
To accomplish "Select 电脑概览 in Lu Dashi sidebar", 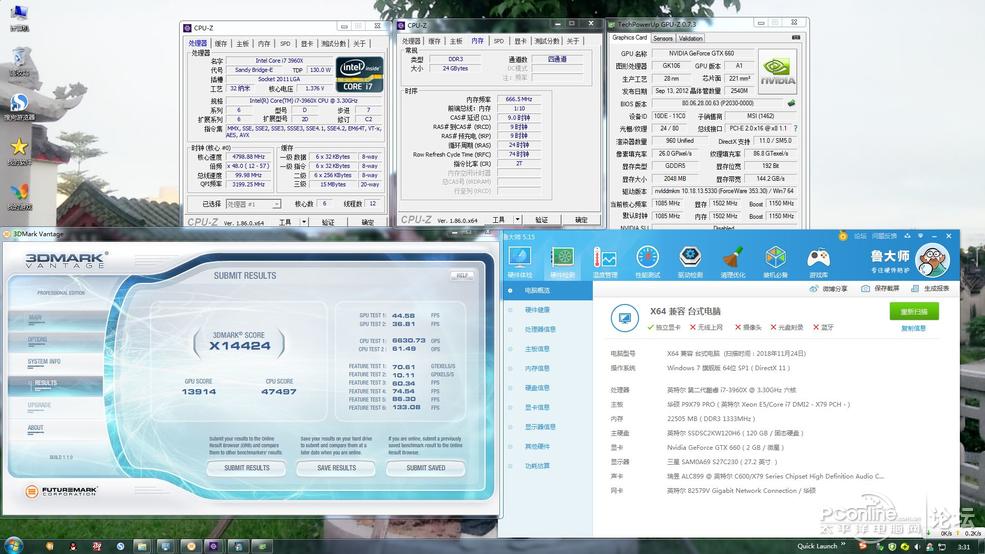I will (547, 290).
